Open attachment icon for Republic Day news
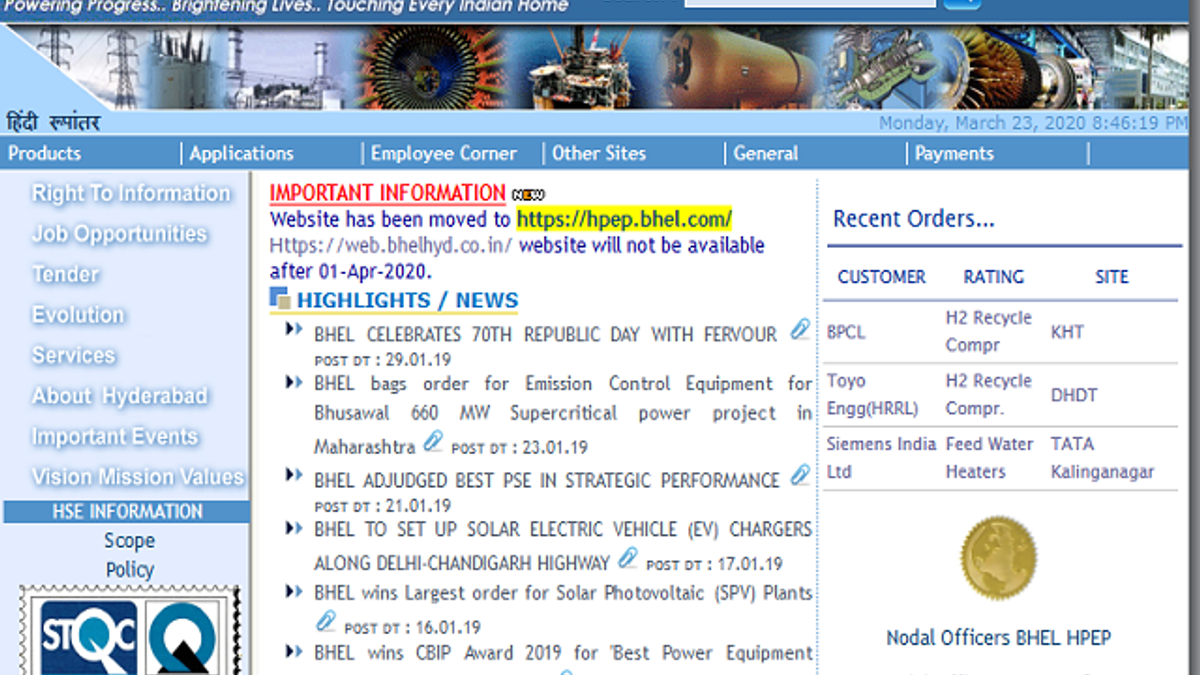 point(799,329)
